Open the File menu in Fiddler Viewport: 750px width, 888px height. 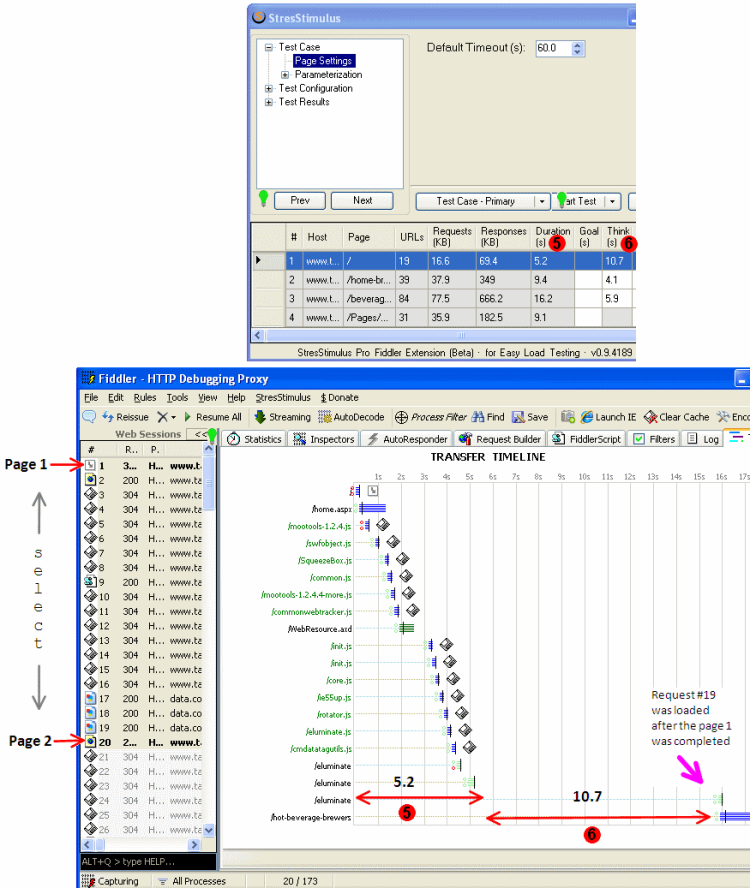coord(91,398)
